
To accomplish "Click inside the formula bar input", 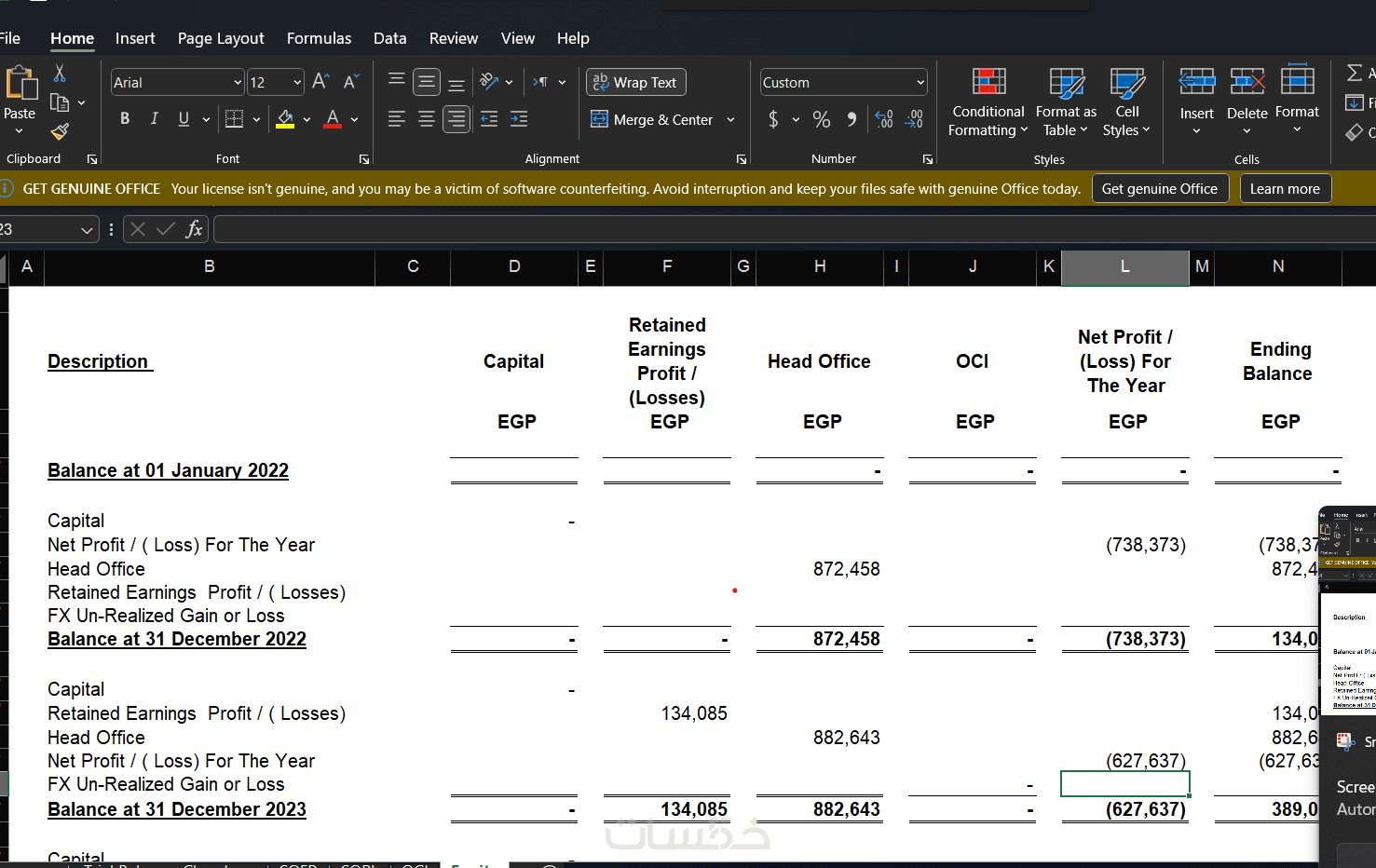I will tap(794, 229).
